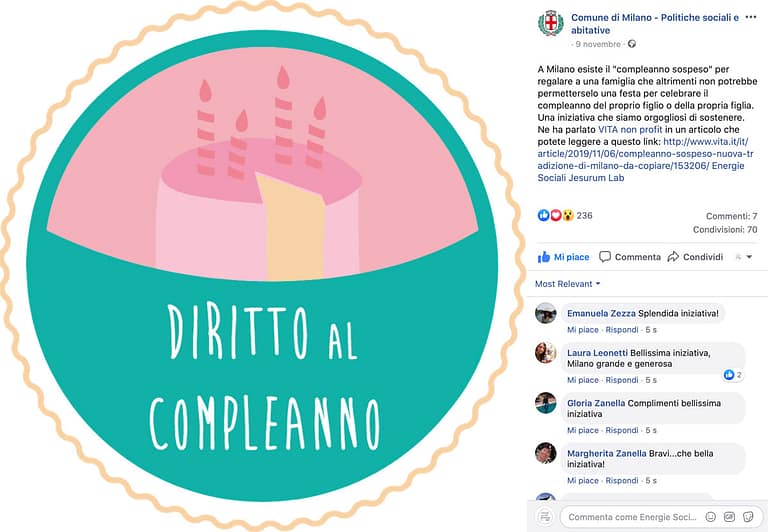Click the VITA non profit page link
This screenshot has width=768, height=532.
(630, 130)
